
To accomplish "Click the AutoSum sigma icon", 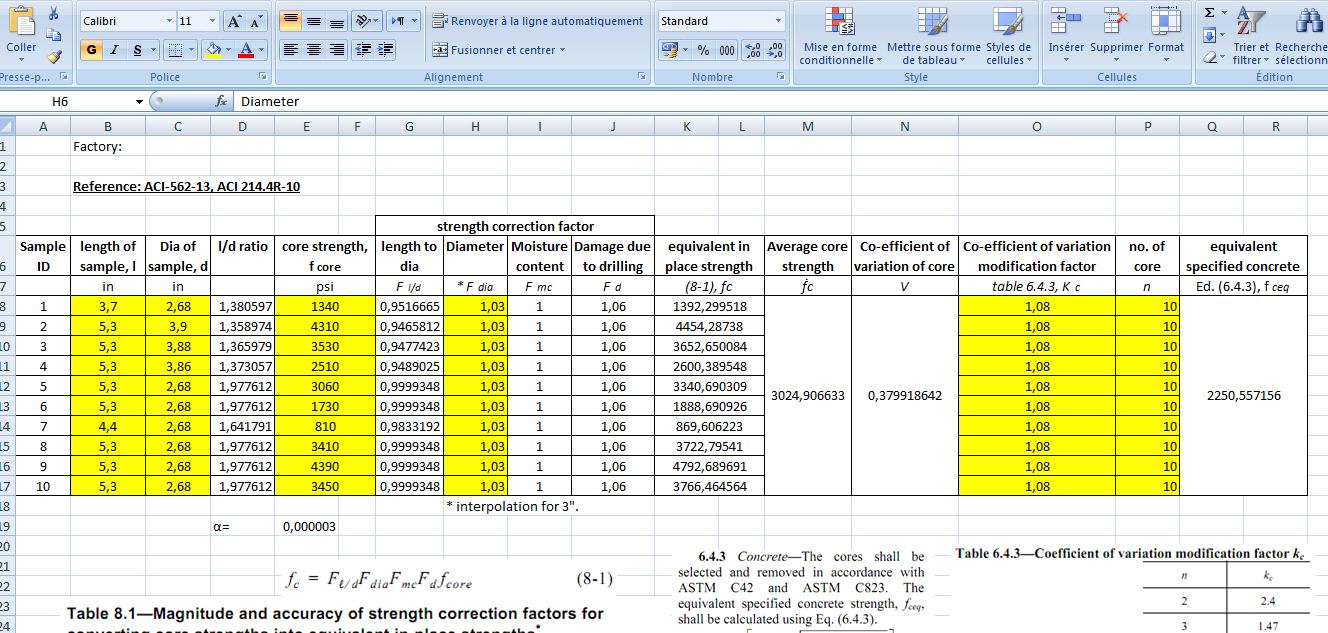I will (1209, 13).
